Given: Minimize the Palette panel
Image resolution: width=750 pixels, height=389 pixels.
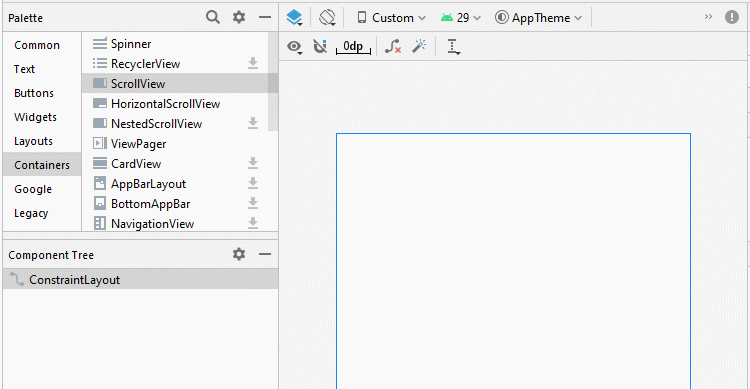Looking at the screenshot, I should pyautogui.click(x=265, y=17).
